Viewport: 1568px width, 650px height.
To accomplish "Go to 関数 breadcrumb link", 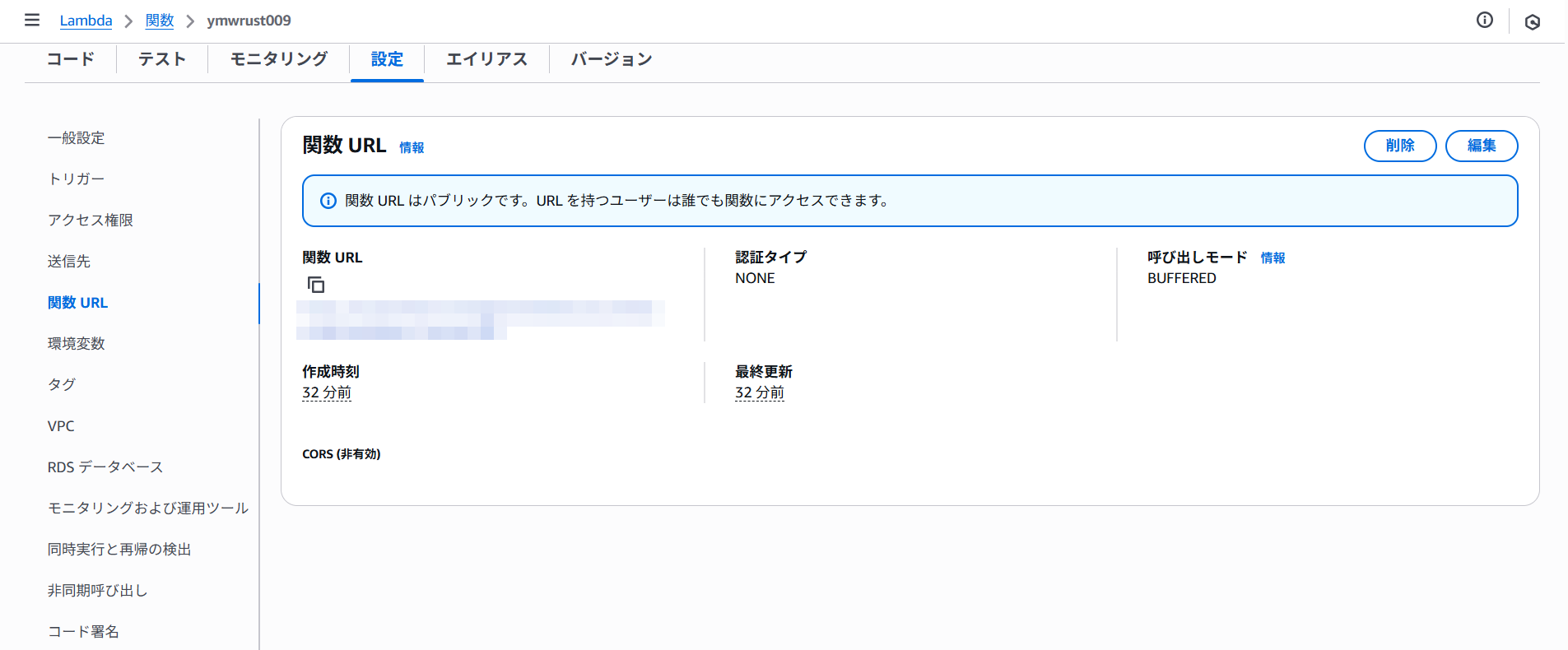I will click(x=159, y=21).
